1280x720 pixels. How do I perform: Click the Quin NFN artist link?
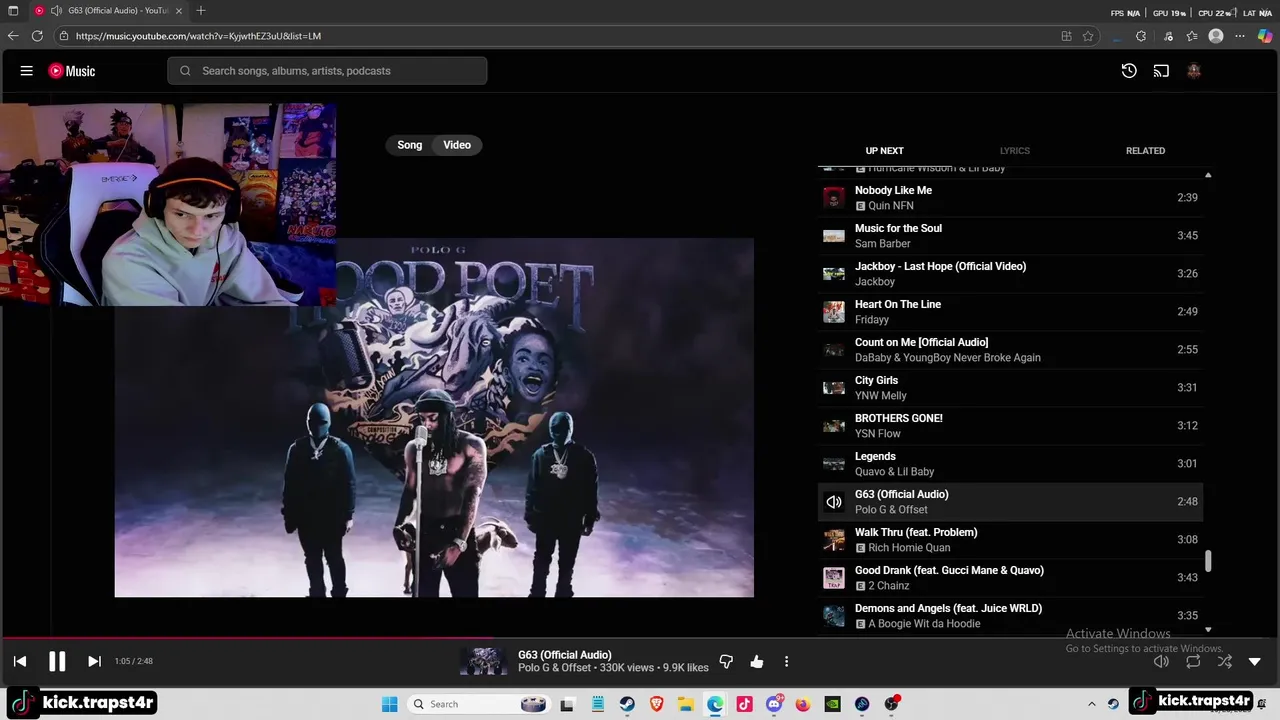(891, 206)
